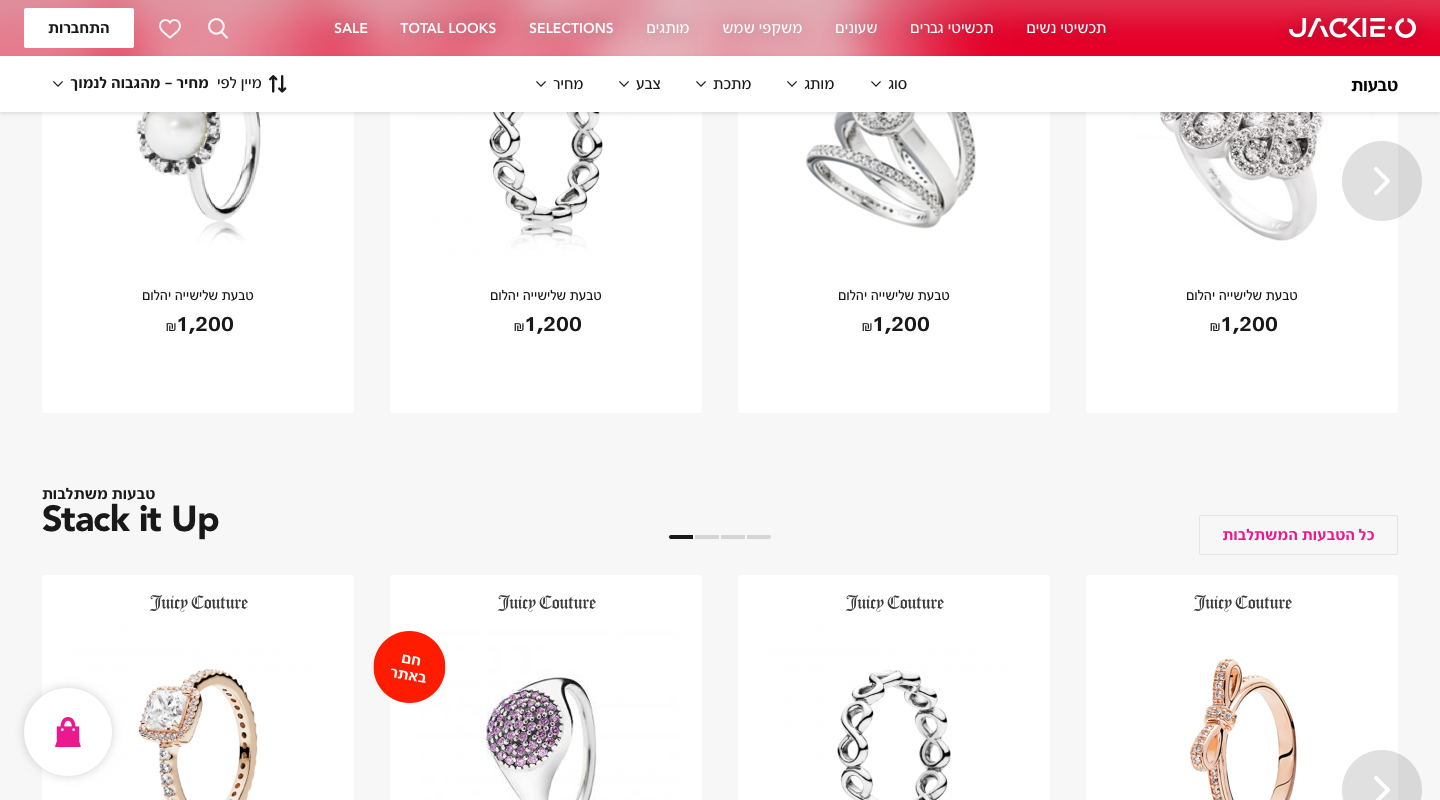Open the תכשיטי נשים menu
The image size is (1440, 800).
pyautogui.click(x=1066, y=28)
